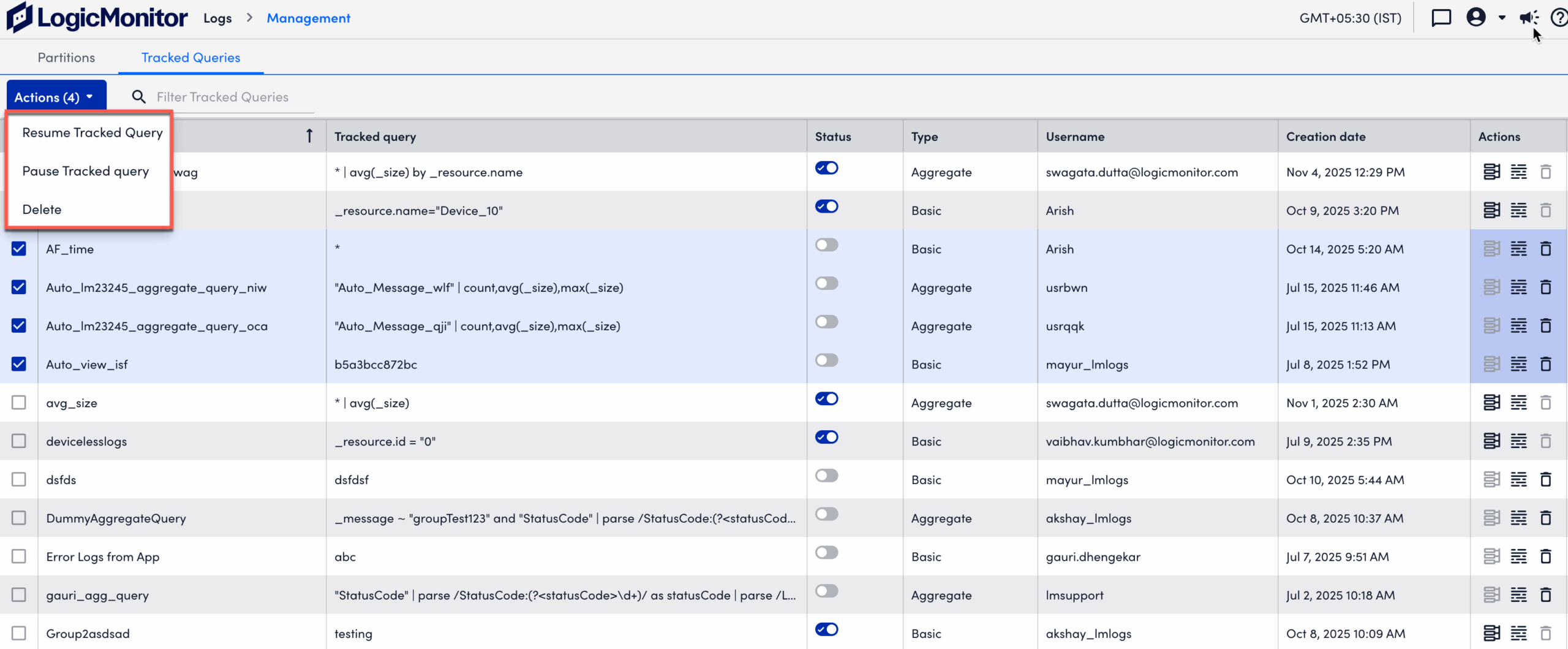Expand the profile menu chevron
This screenshot has height=649, width=1568.
pos(1502,17)
